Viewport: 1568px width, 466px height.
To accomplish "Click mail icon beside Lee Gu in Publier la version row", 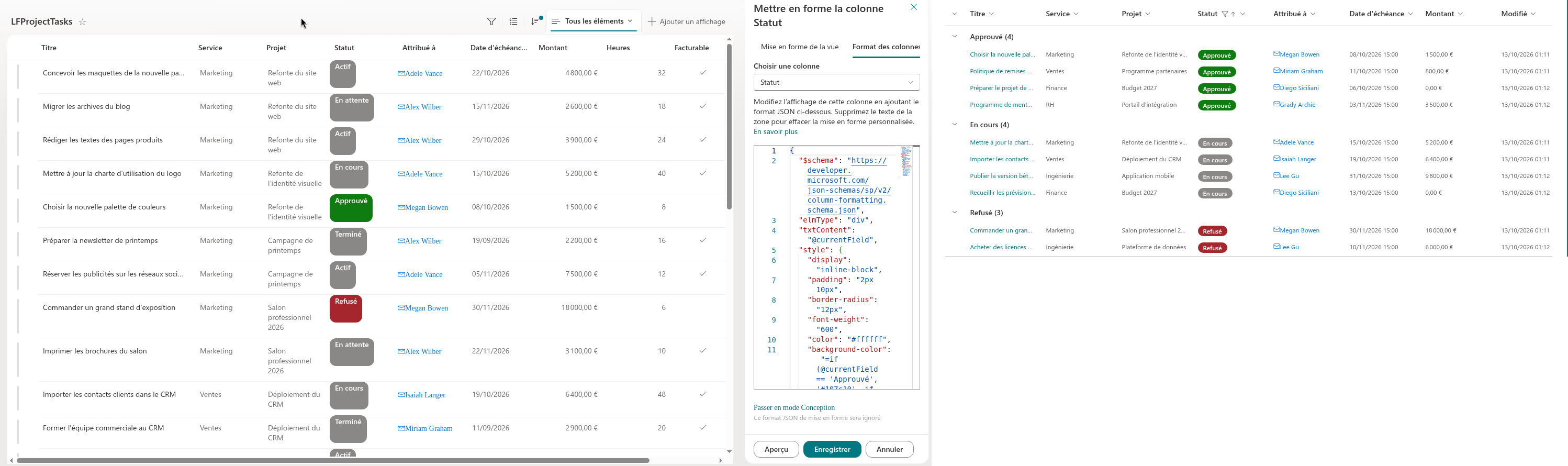I will pos(1276,175).
